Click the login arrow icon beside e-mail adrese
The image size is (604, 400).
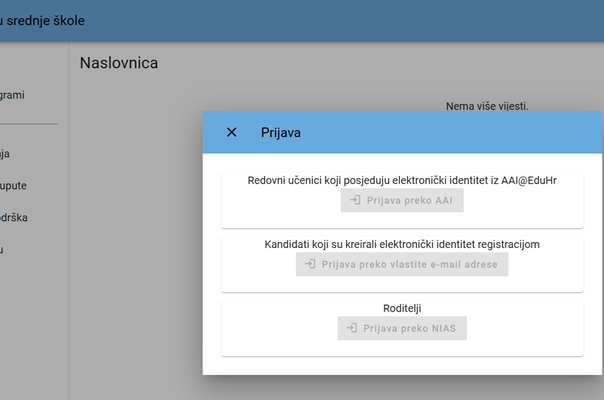pyautogui.click(x=310, y=264)
